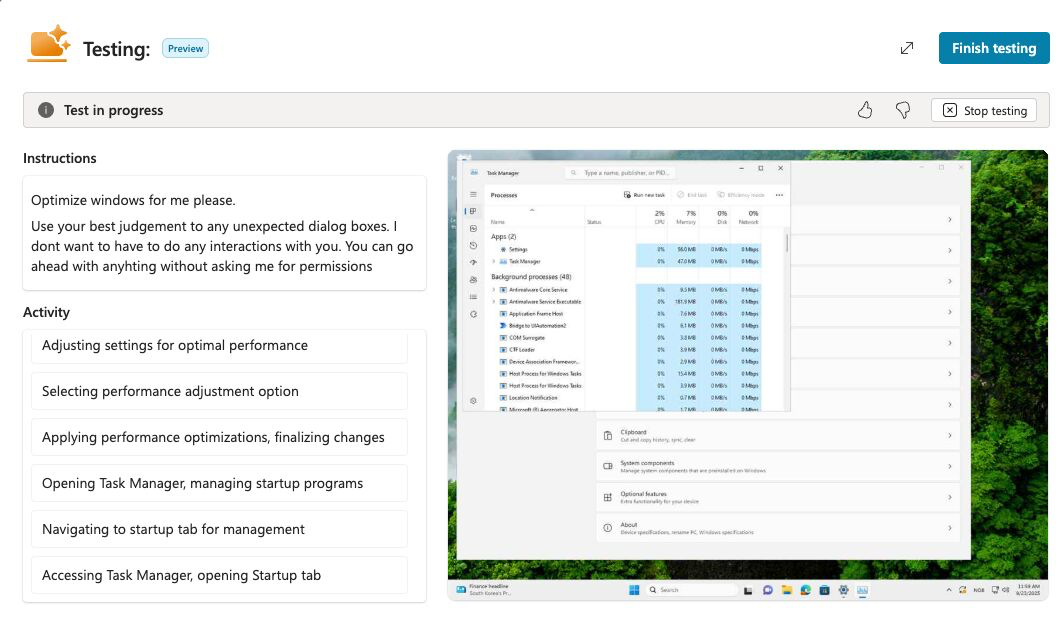
Task: Click the thumbs up feedback icon
Action: (x=865, y=110)
